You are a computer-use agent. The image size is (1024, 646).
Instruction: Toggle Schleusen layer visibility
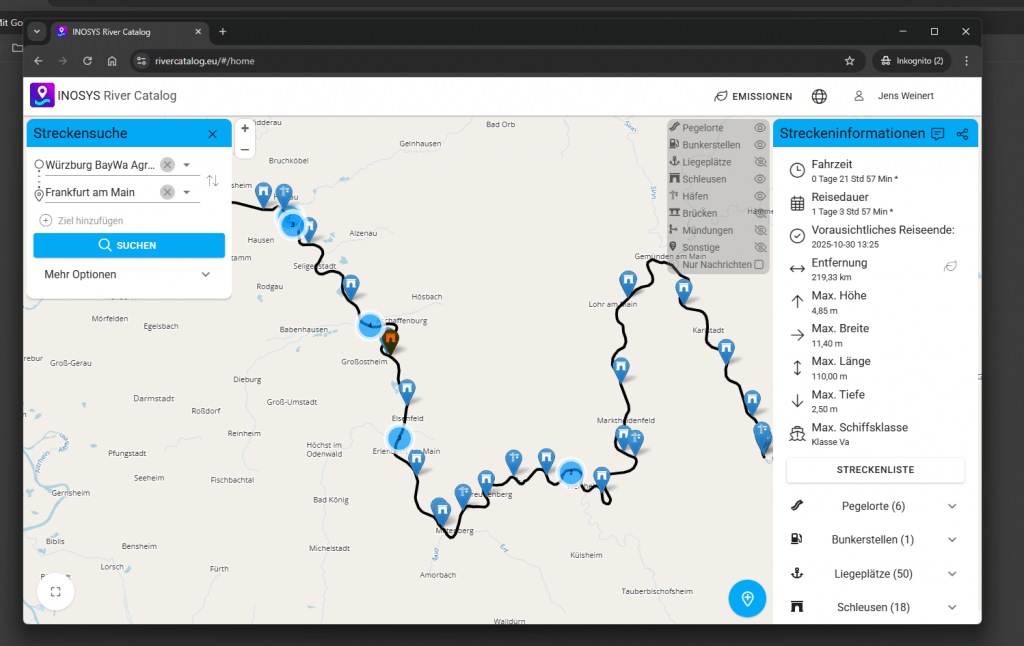pos(759,179)
